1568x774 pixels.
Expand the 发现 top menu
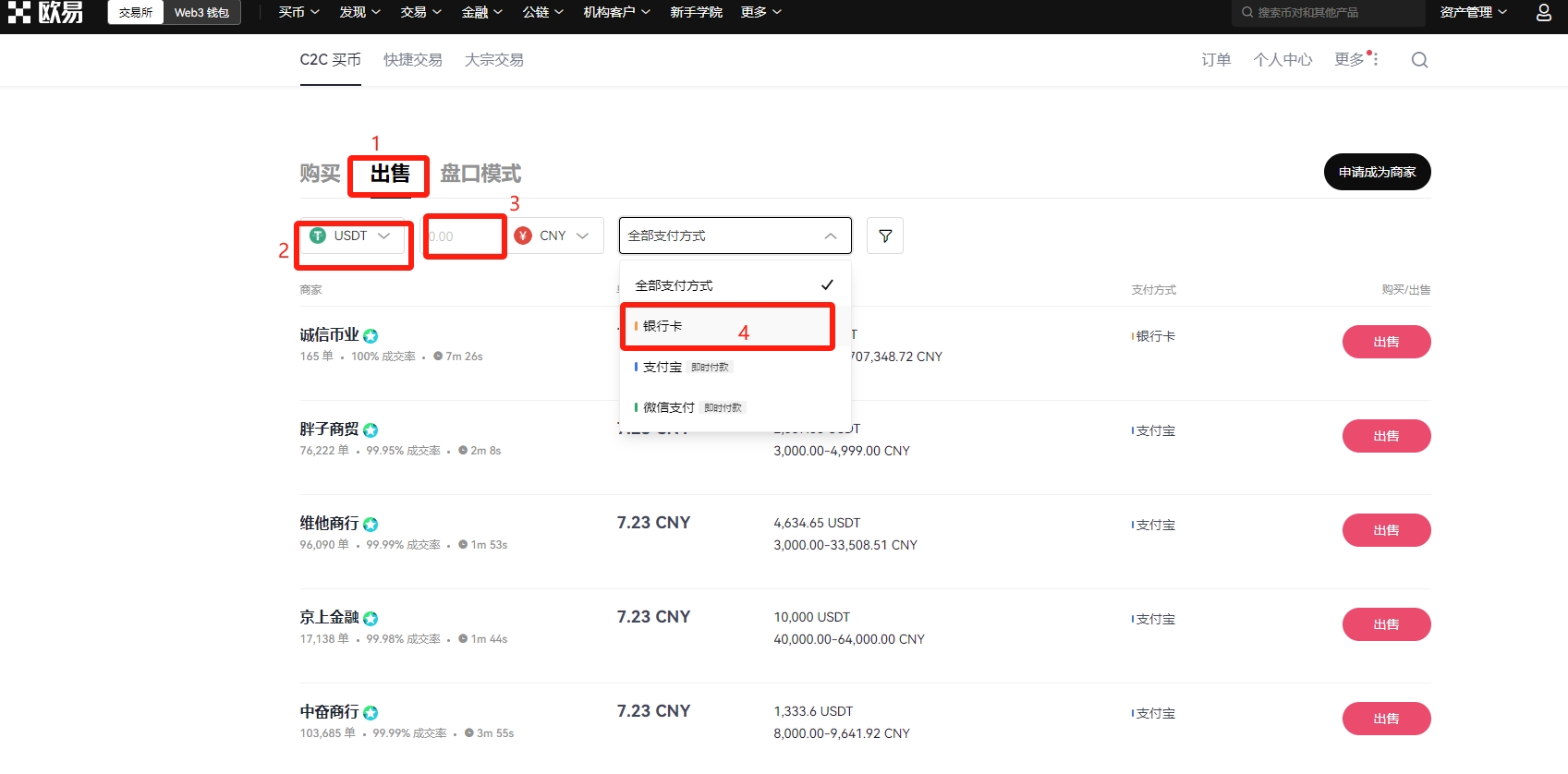tap(359, 12)
